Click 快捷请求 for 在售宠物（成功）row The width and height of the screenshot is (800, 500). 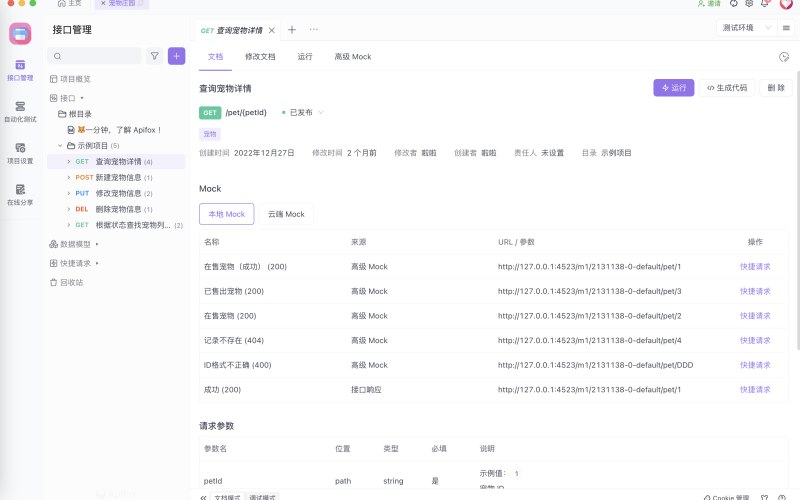pos(755,266)
